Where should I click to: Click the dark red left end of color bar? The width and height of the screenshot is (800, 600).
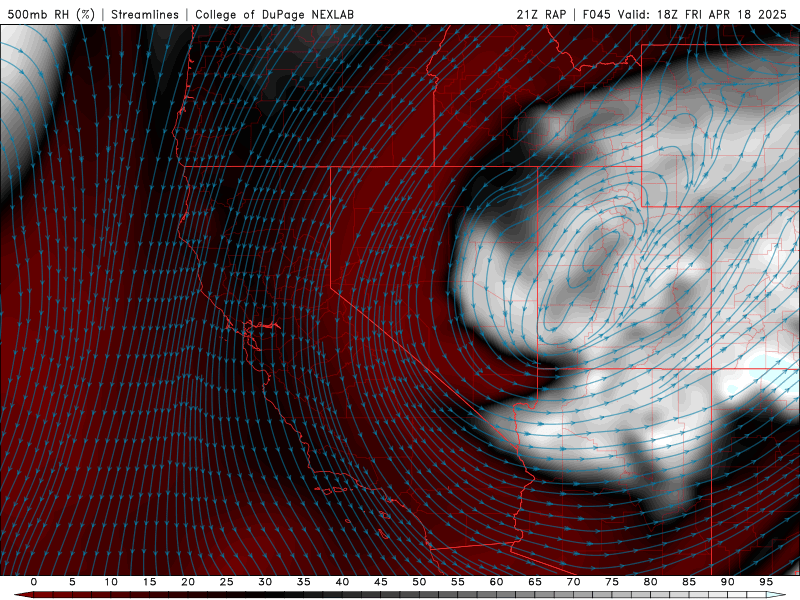[x=24, y=595]
